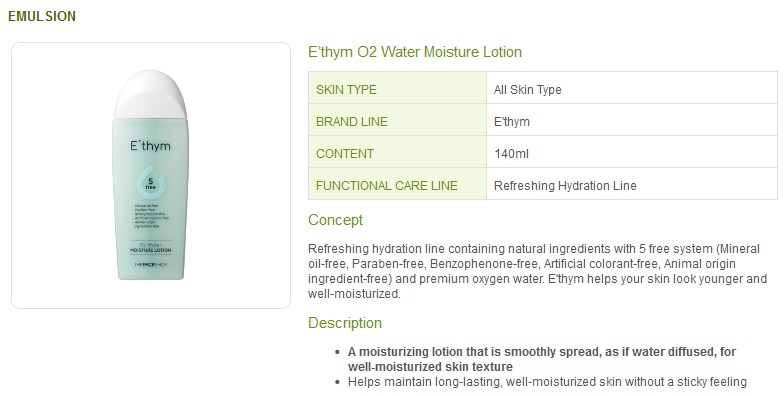This screenshot has height=396, width=784.
Task: Click the Concept paragraph about 5 free system
Action: pos(538,271)
